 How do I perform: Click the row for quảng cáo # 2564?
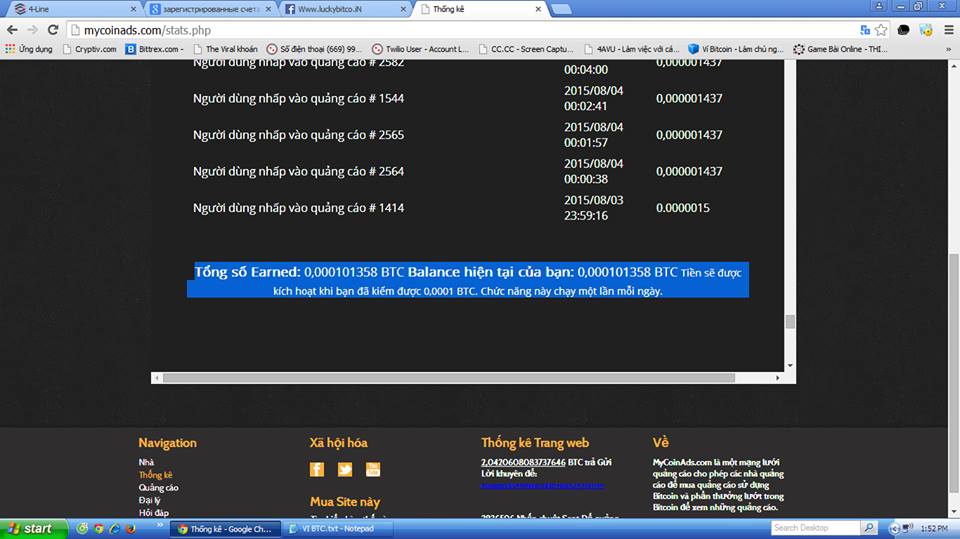pyautogui.click(x=458, y=172)
